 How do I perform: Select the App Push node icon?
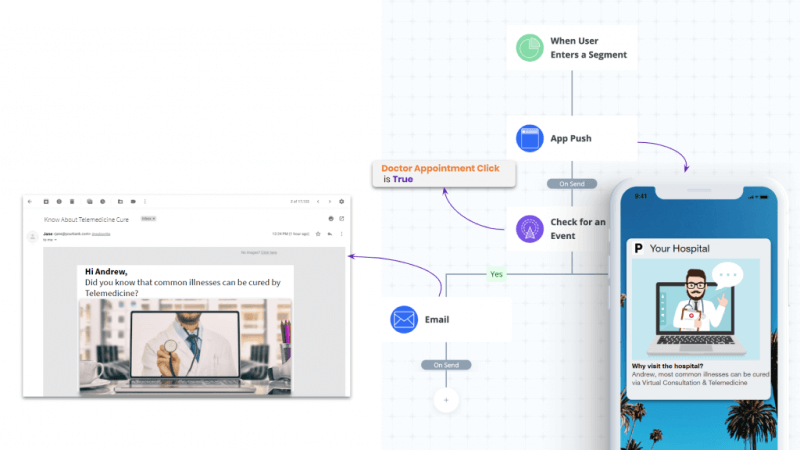tap(529, 138)
